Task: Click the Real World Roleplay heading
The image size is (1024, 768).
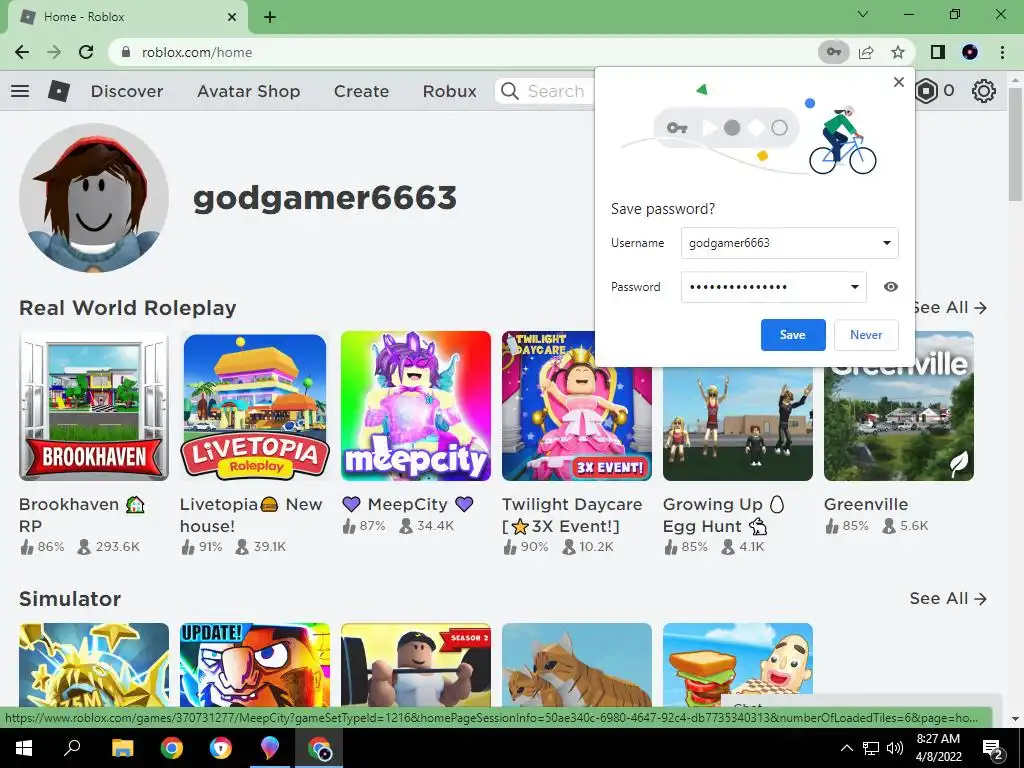Action: coord(127,308)
